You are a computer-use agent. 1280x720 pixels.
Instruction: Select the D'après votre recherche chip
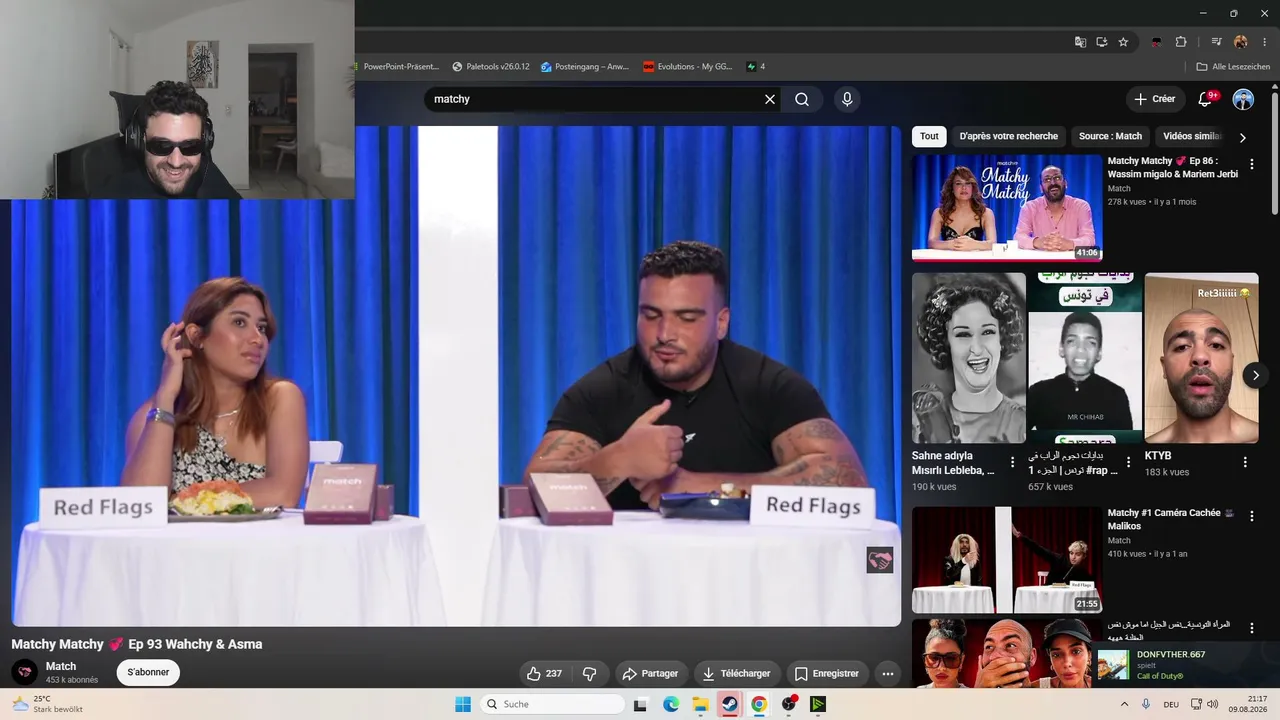coord(1008,136)
